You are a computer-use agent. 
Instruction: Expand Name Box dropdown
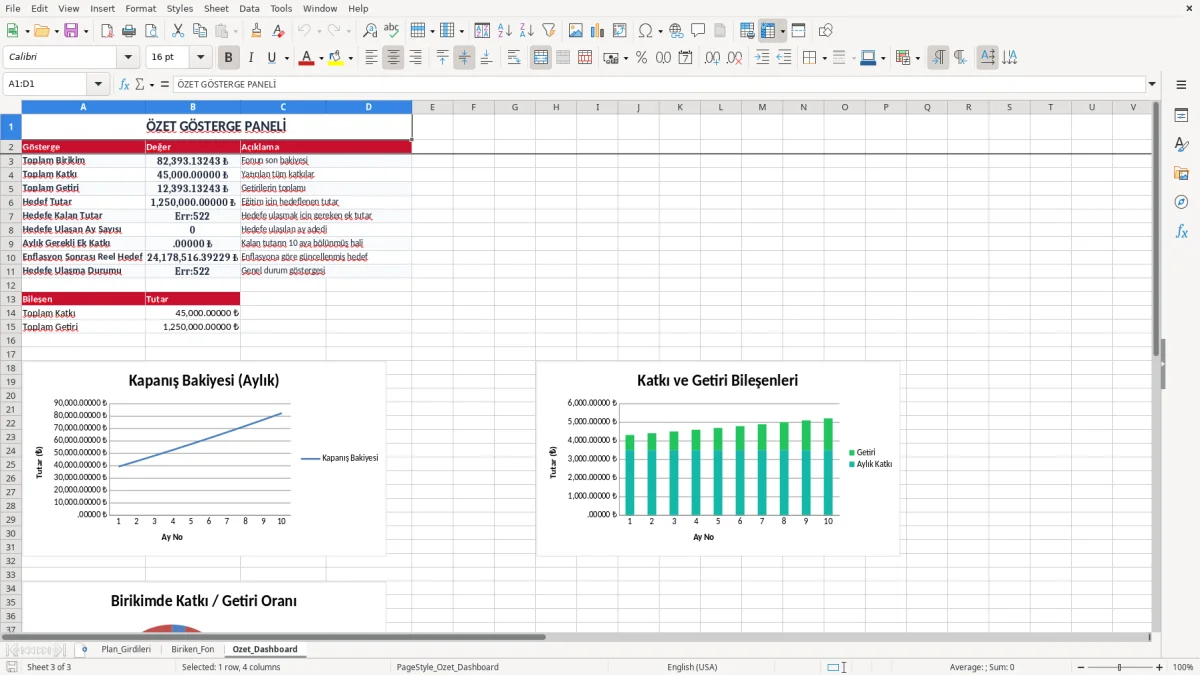(x=98, y=85)
